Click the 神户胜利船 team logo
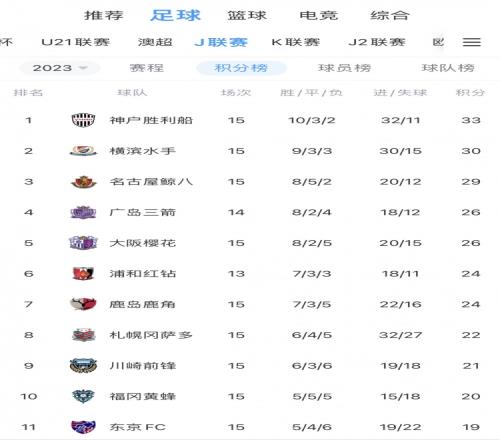This screenshot has height=440, width=500. [x=83, y=120]
